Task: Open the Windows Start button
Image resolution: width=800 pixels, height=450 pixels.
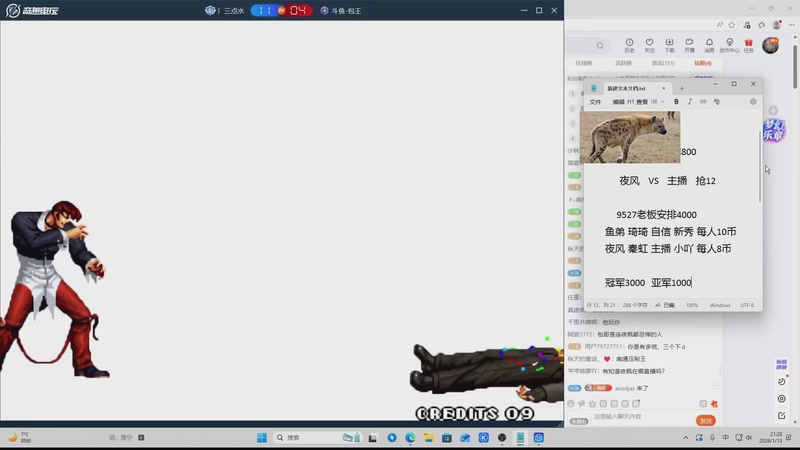Action: coord(262,438)
